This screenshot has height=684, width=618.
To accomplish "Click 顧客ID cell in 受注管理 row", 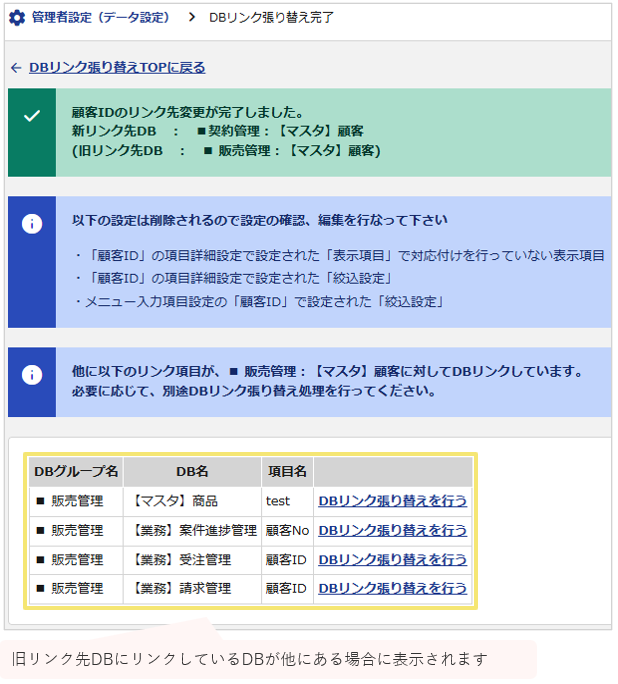I will tap(287, 560).
